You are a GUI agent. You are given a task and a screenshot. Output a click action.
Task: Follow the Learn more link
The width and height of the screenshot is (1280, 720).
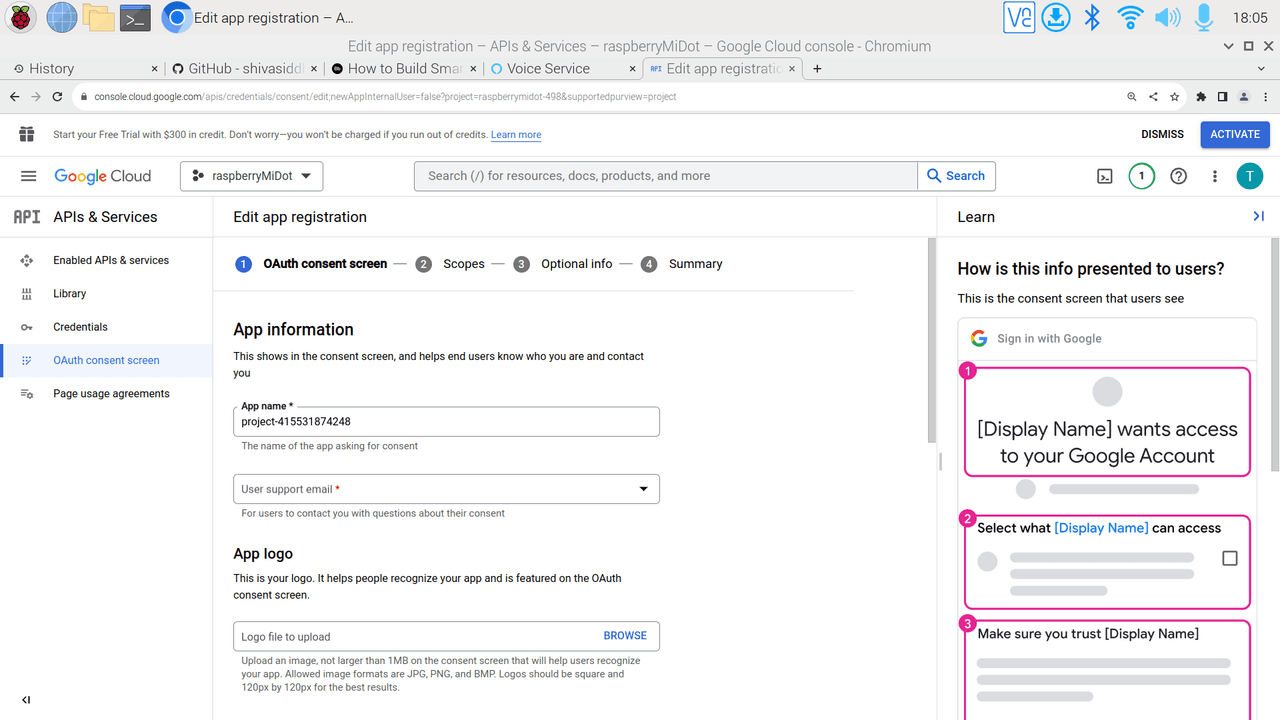[516, 135]
